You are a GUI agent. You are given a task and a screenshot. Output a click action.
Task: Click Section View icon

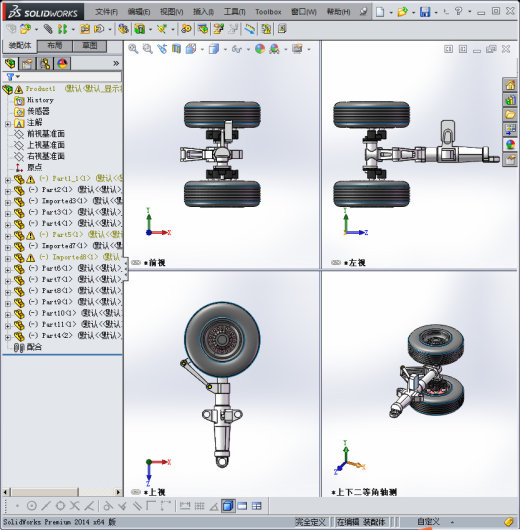[176, 49]
